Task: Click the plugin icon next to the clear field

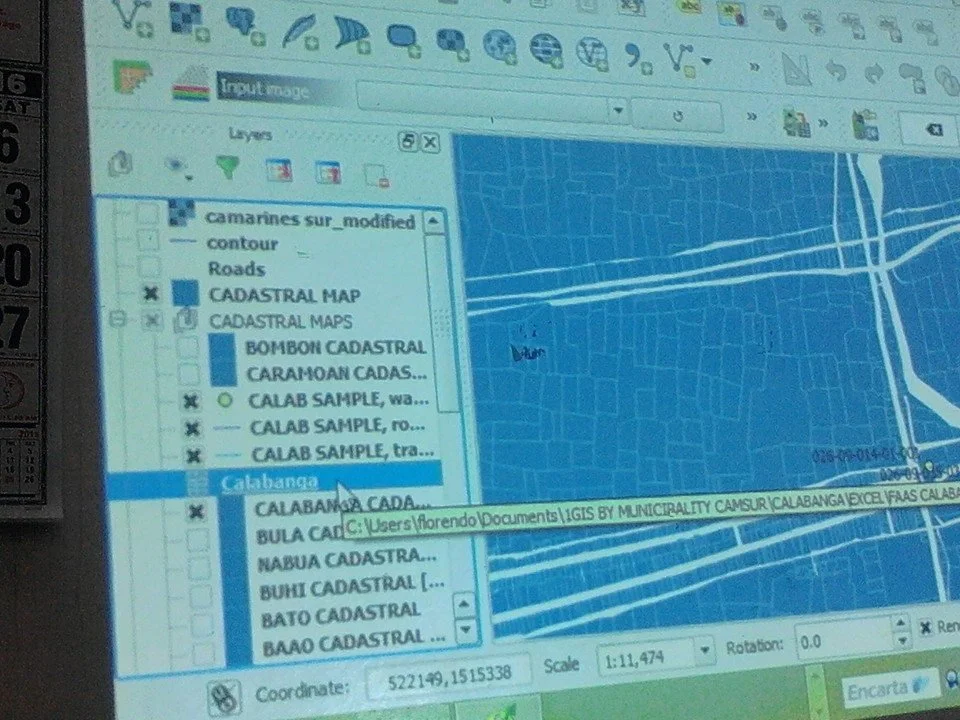Action: tap(866, 126)
